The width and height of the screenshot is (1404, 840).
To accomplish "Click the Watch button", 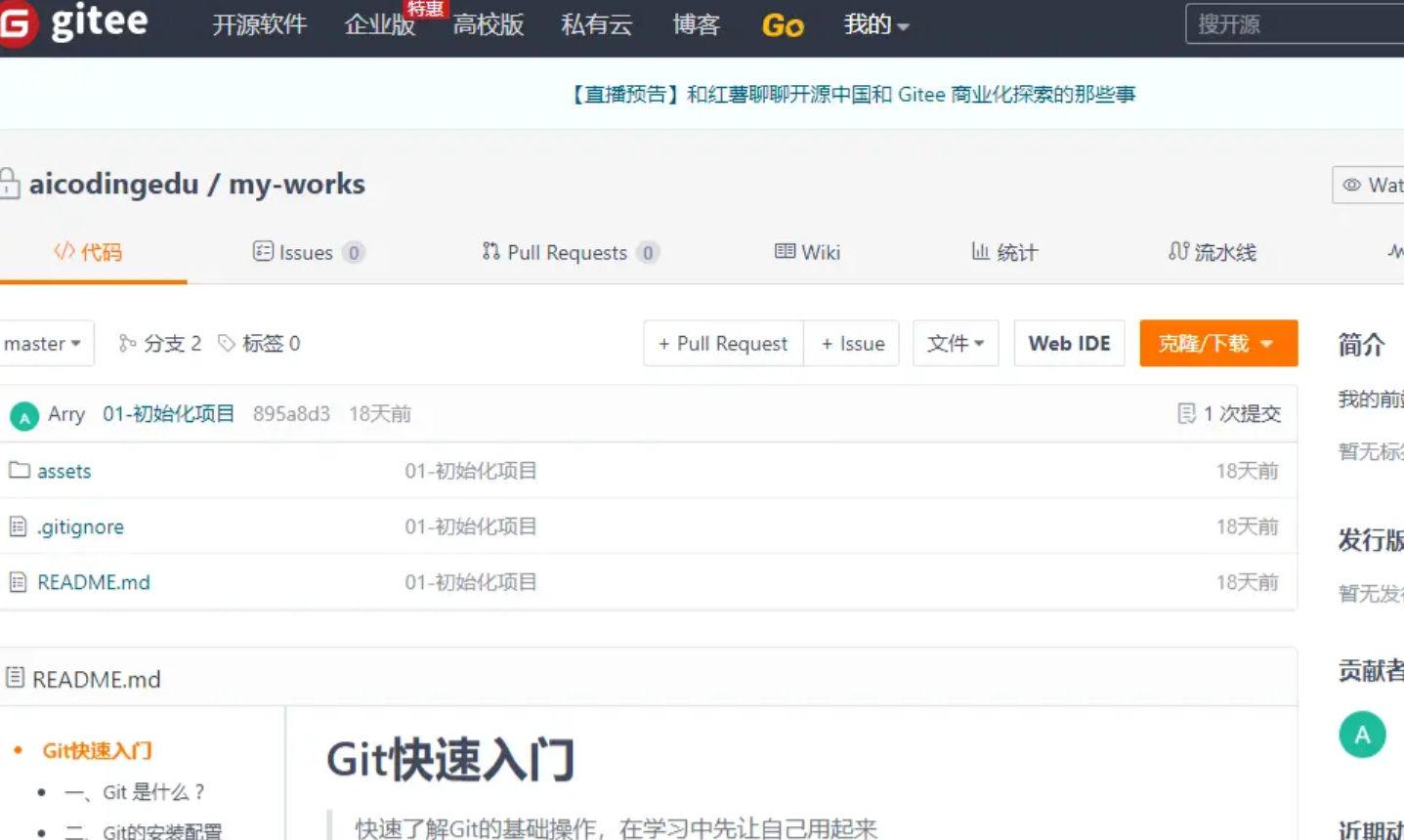I will click(1369, 185).
